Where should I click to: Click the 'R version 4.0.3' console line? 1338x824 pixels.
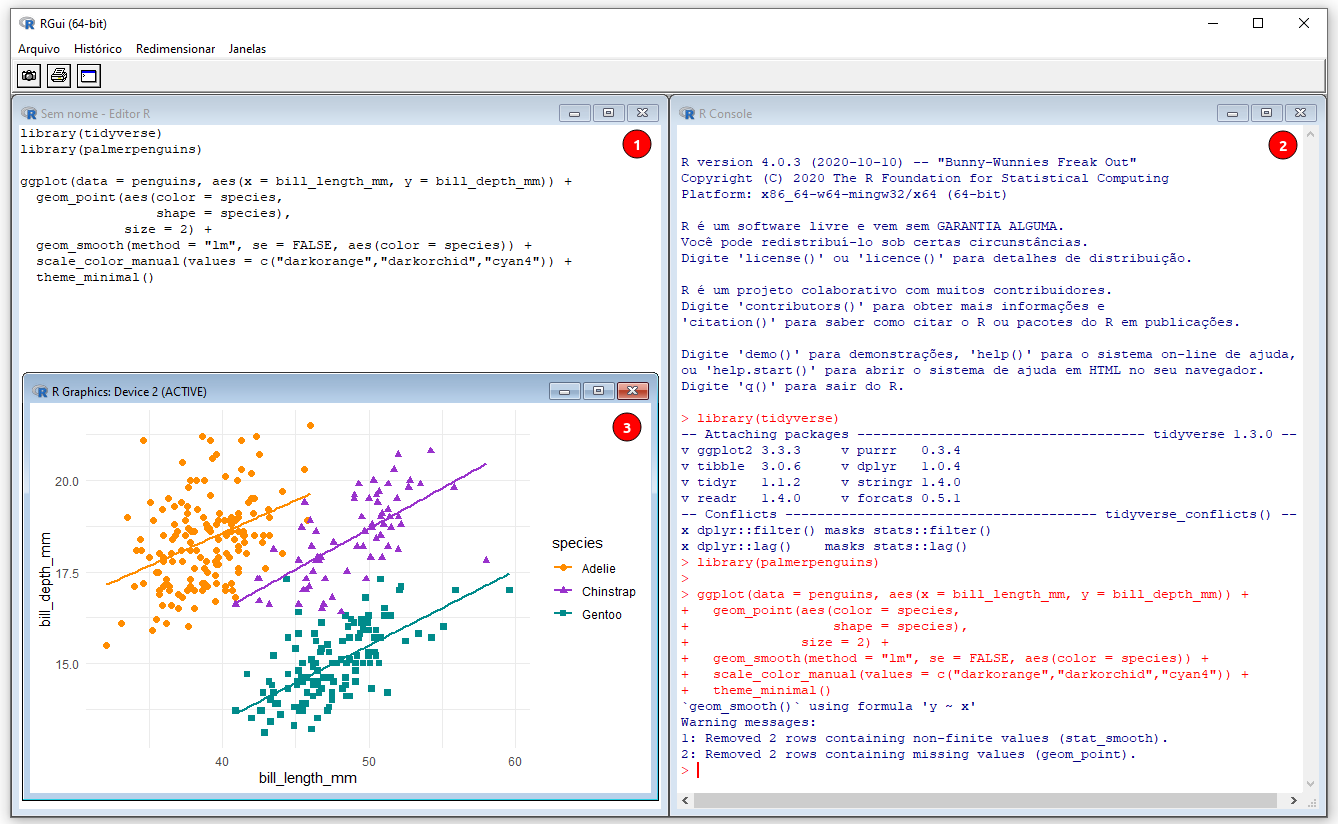coord(908,162)
